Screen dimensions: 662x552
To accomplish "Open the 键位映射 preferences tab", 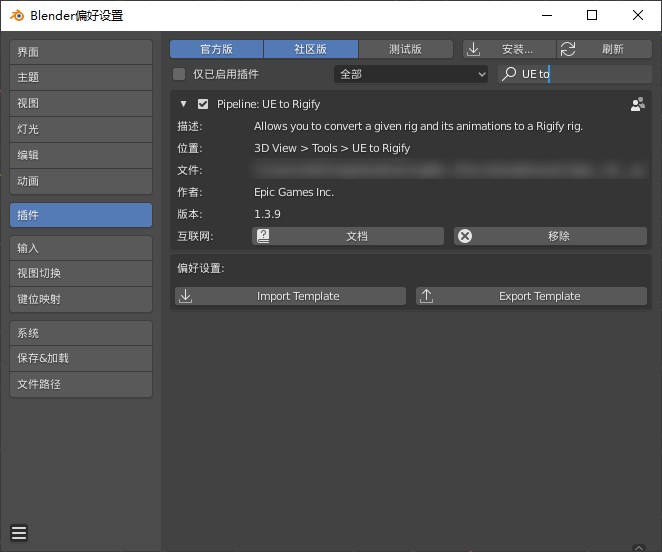I will 81,299.
